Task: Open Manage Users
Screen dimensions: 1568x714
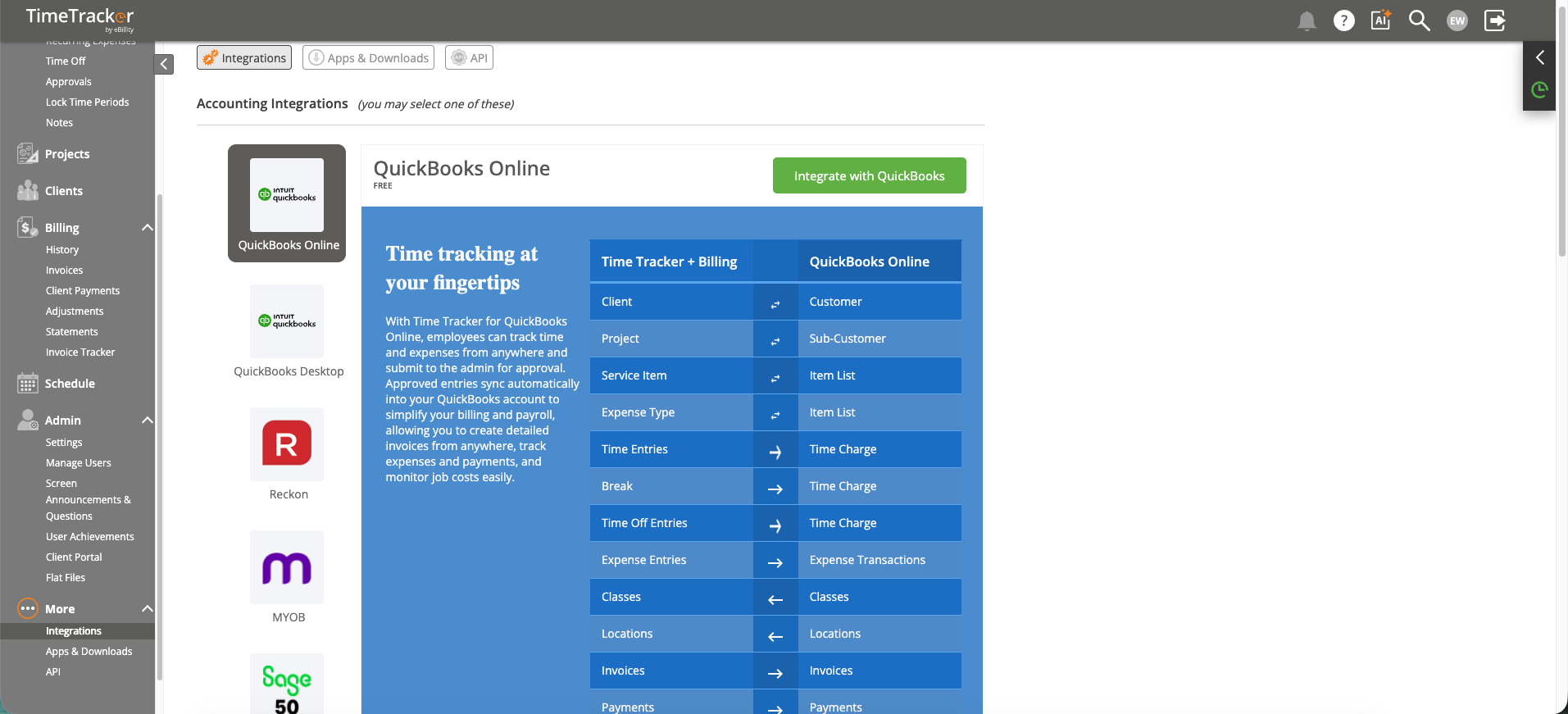Action: (x=79, y=463)
